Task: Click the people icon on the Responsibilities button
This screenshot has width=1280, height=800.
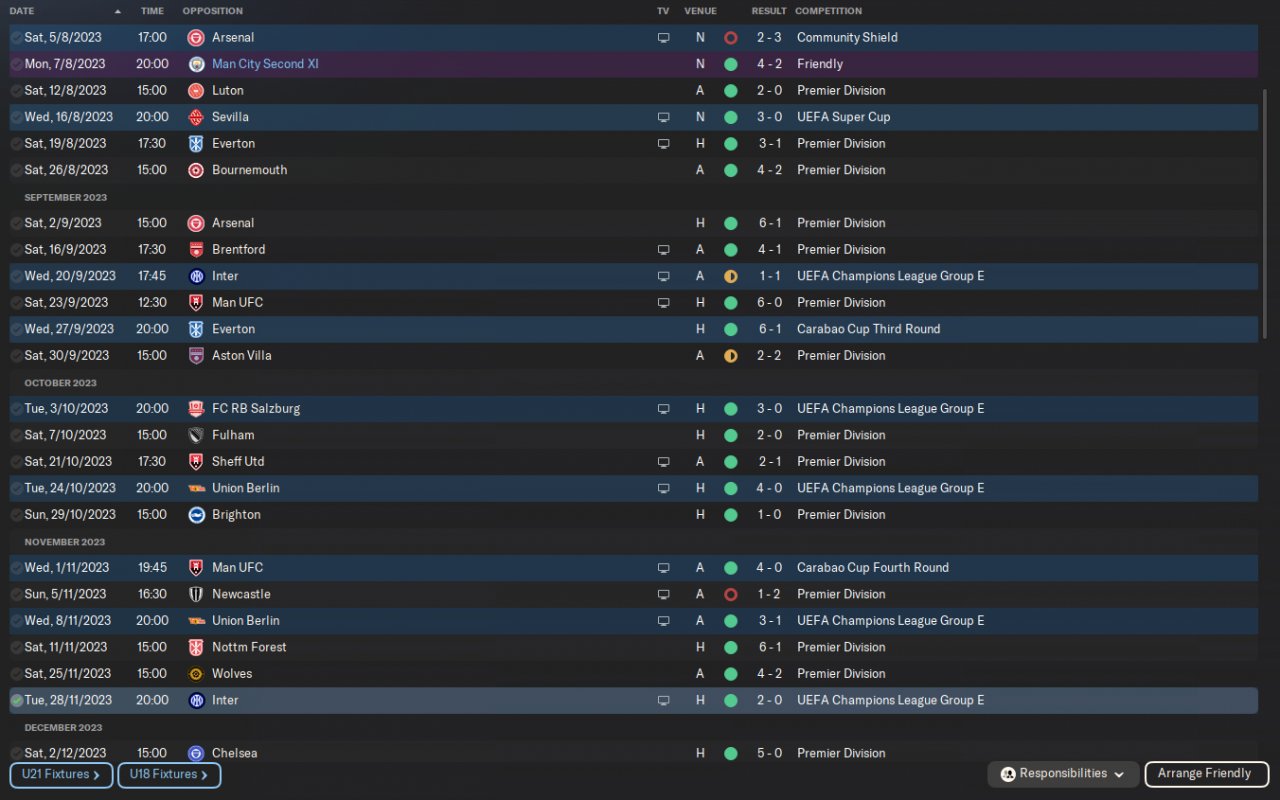Action: 1008,774
